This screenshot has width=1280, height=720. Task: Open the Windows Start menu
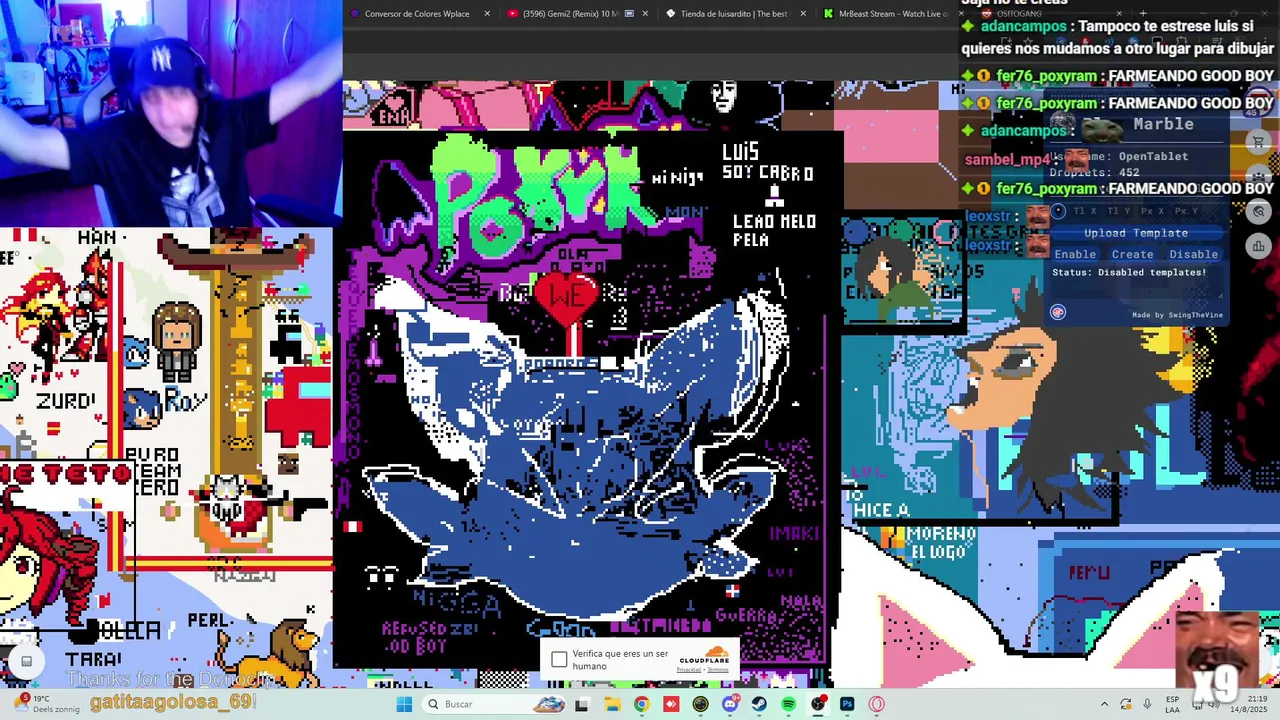(x=404, y=704)
